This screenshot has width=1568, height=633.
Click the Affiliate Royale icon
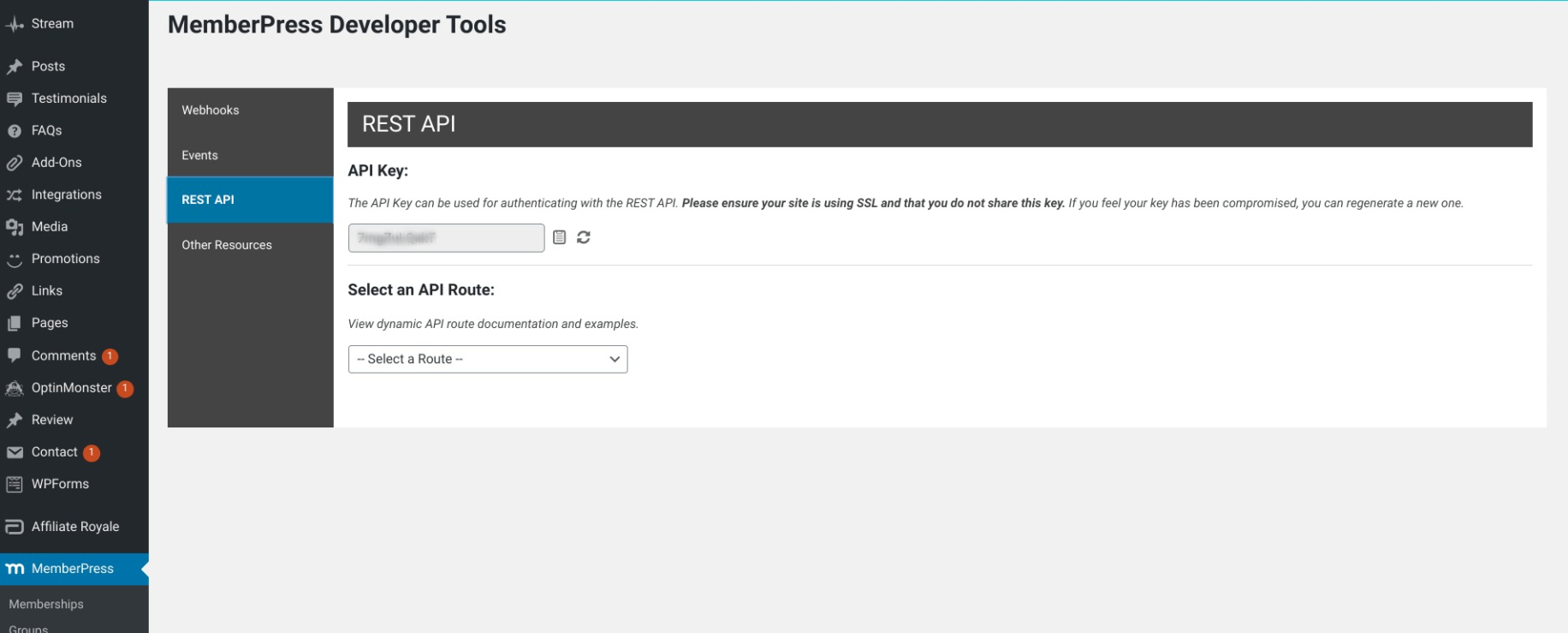click(x=15, y=527)
